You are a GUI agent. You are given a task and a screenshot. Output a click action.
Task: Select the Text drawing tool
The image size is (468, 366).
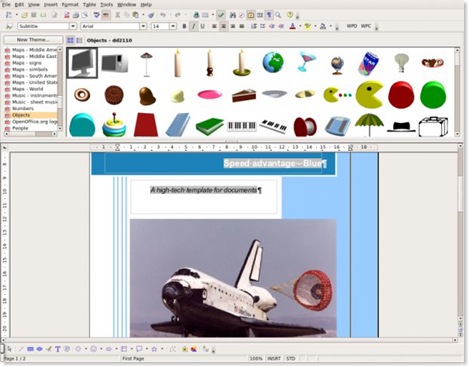tap(58, 349)
